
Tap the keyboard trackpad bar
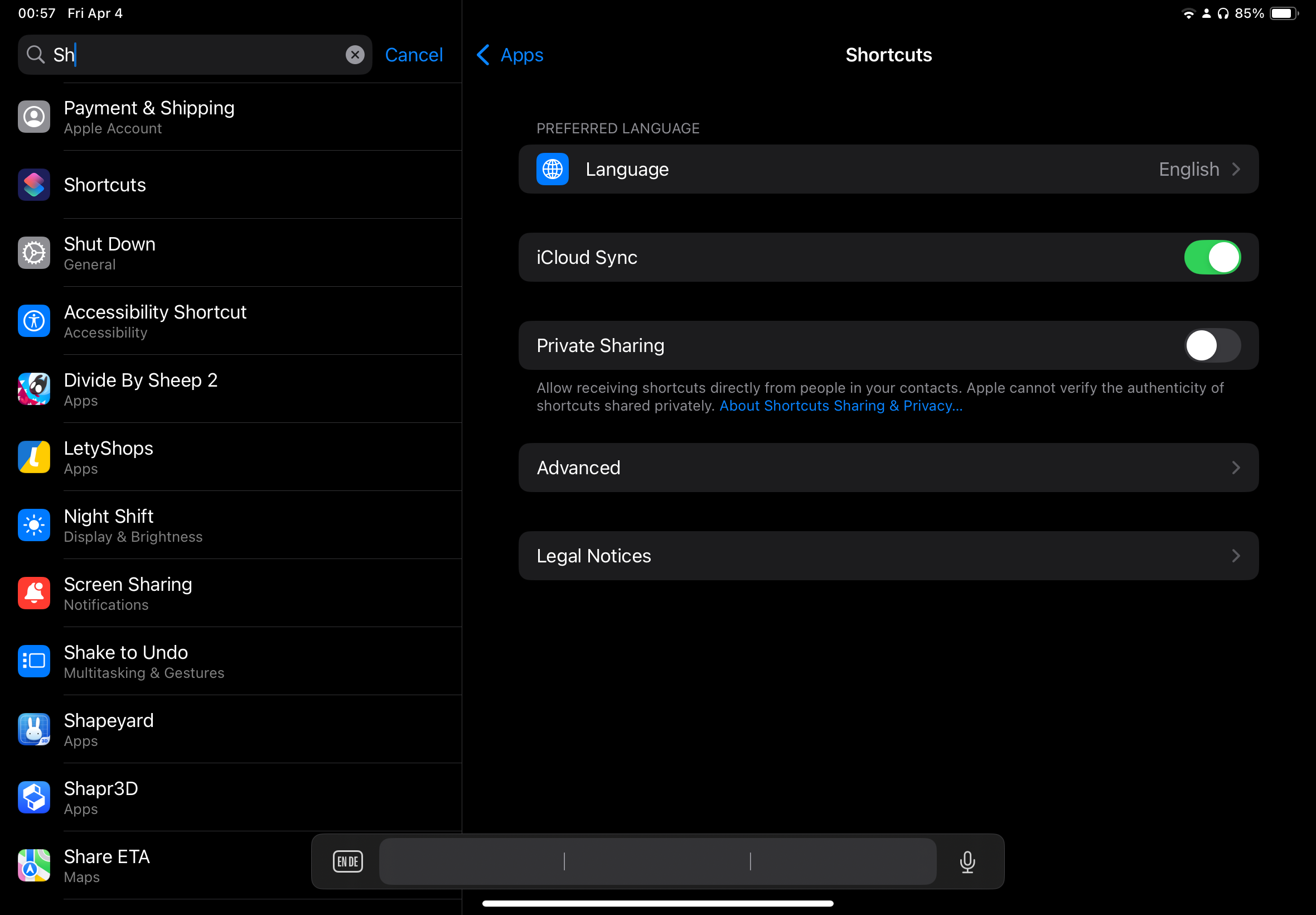(657, 861)
